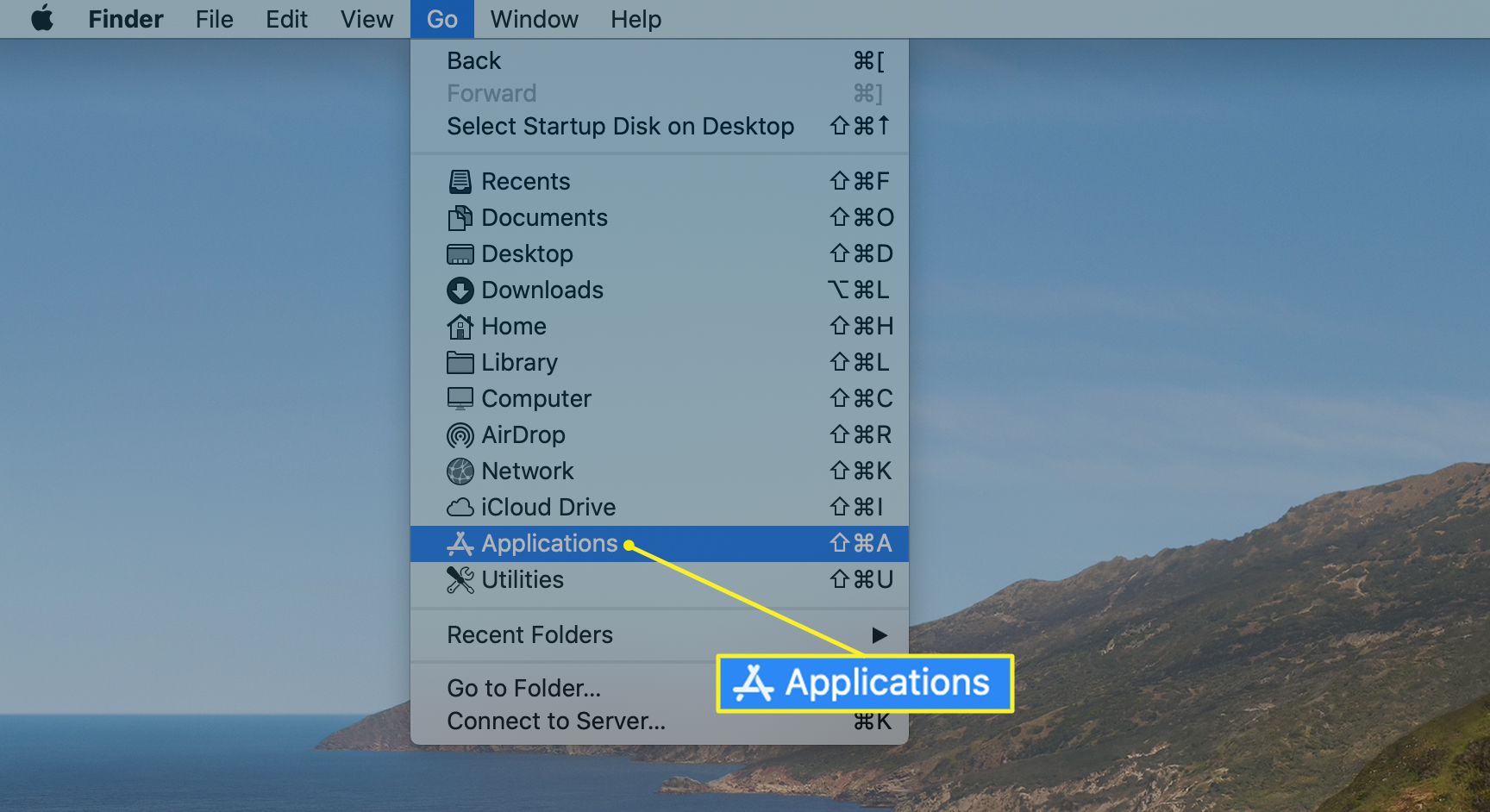Click the ⇧⌘F shortcut for Recents
The width and height of the screenshot is (1490, 812).
point(860,181)
